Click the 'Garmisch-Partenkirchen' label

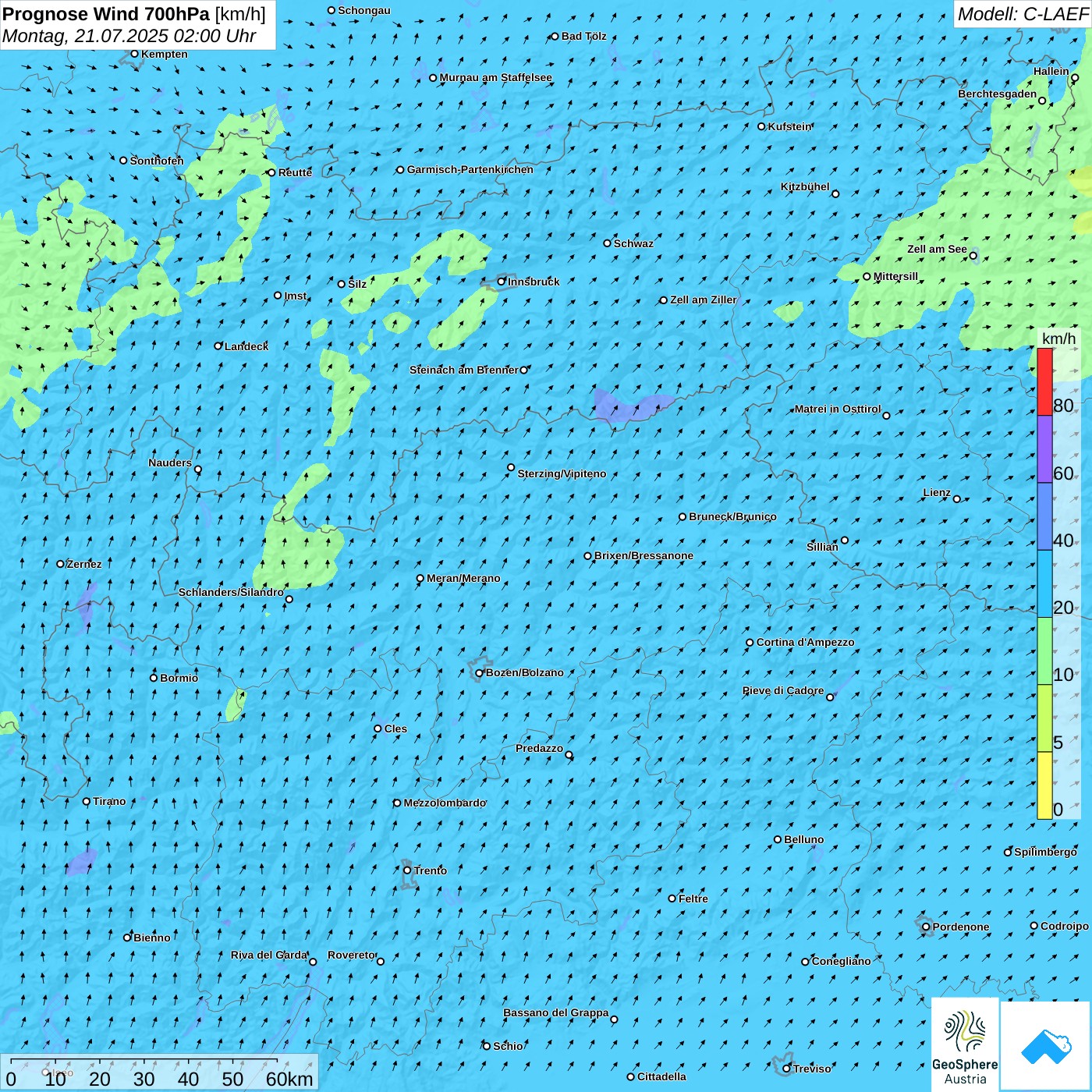tap(470, 169)
